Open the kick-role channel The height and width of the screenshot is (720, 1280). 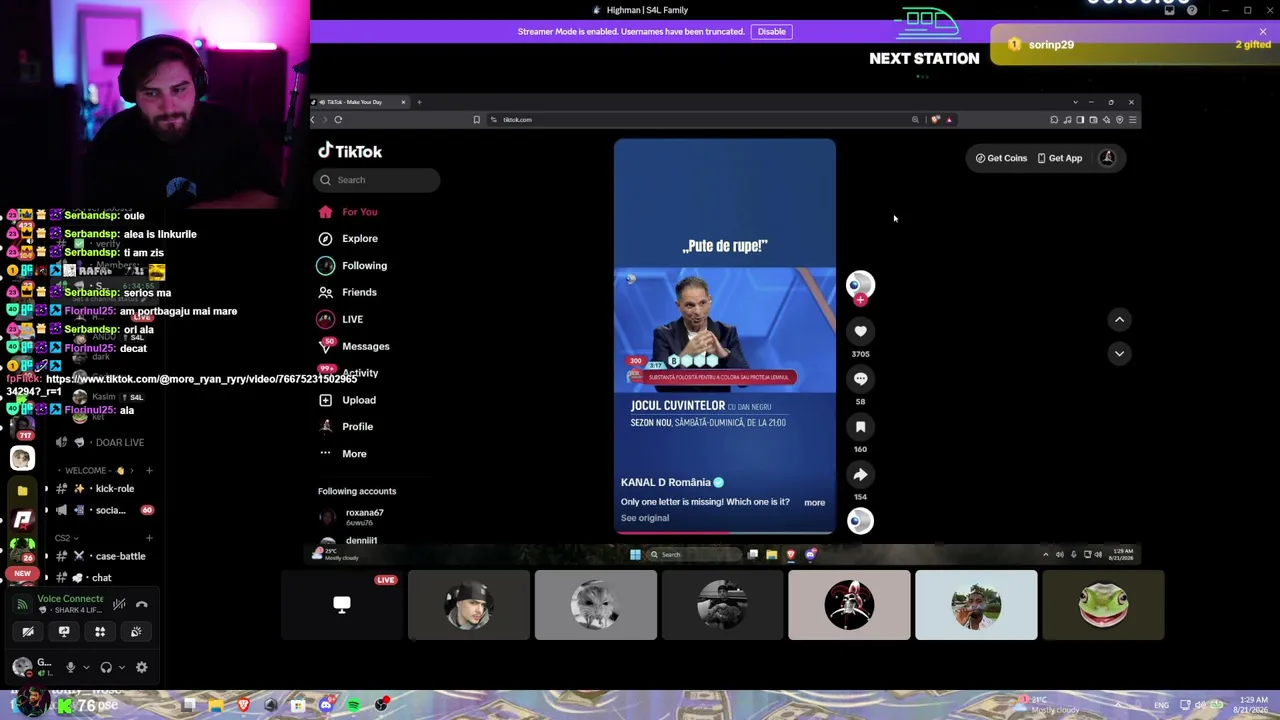pos(104,489)
